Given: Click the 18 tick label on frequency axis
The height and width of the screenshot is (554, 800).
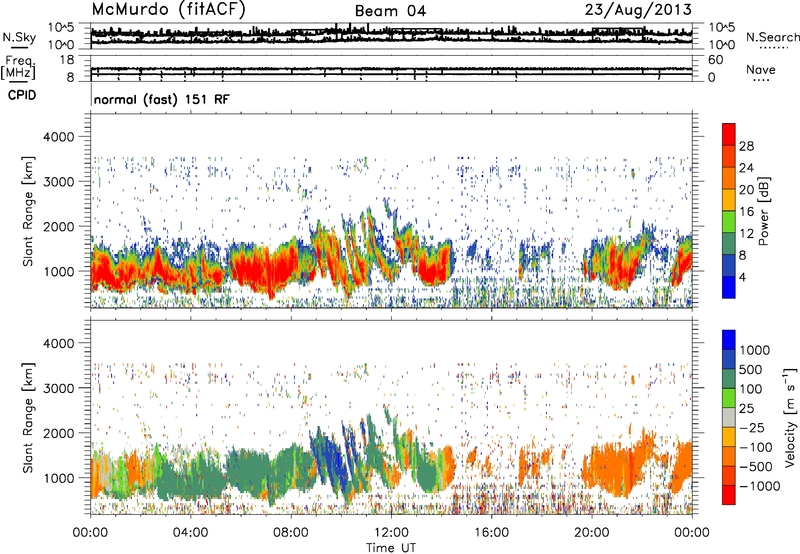Looking at the screenshot, I should click(x=67, y=60).
